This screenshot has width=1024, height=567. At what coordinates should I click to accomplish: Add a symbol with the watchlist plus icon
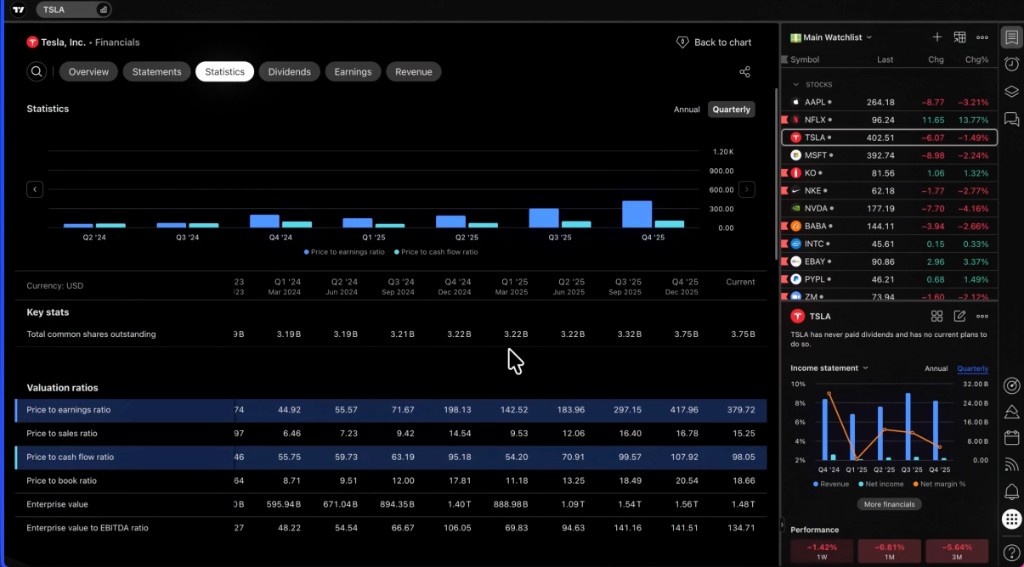[x=936, y=37]
